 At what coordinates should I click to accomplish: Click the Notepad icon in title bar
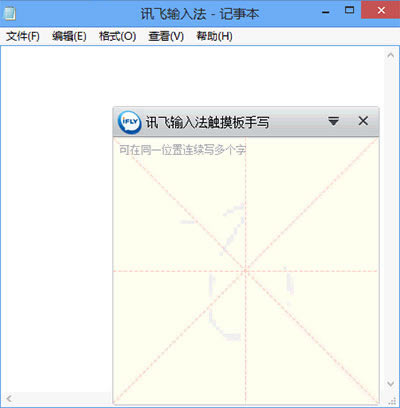click(9, 13)
